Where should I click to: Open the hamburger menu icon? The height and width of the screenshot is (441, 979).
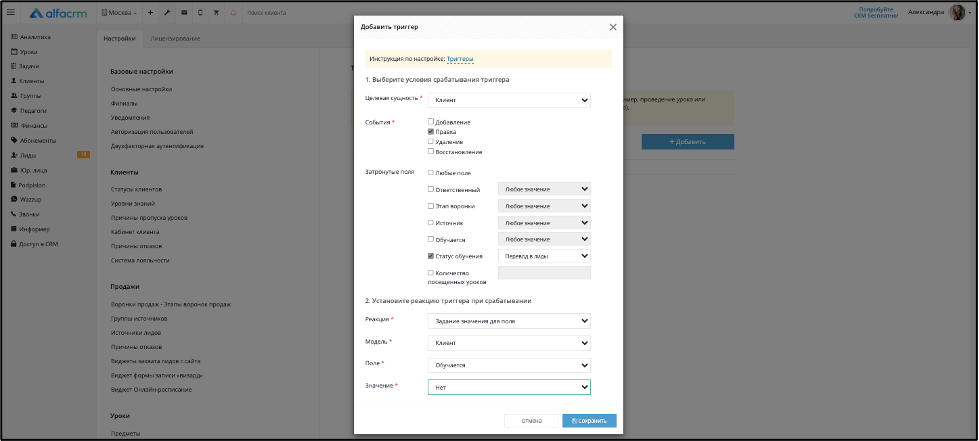[x=11, y=12]
